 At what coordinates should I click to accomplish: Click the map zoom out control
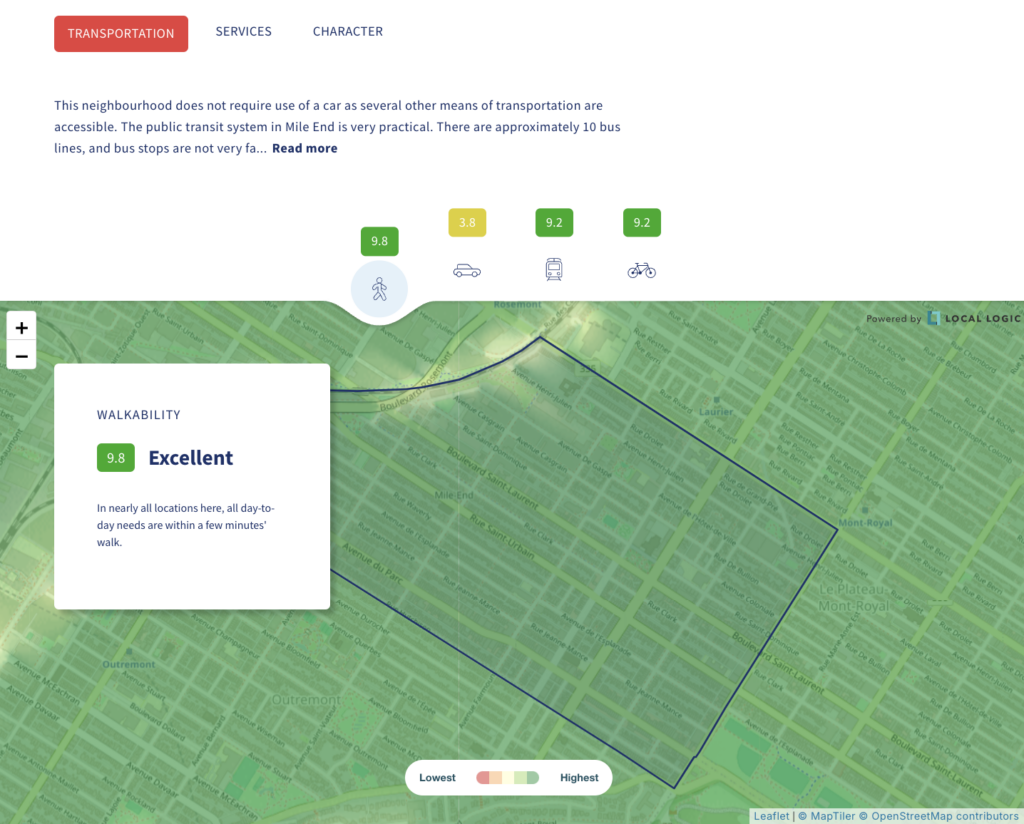point(21,356)
